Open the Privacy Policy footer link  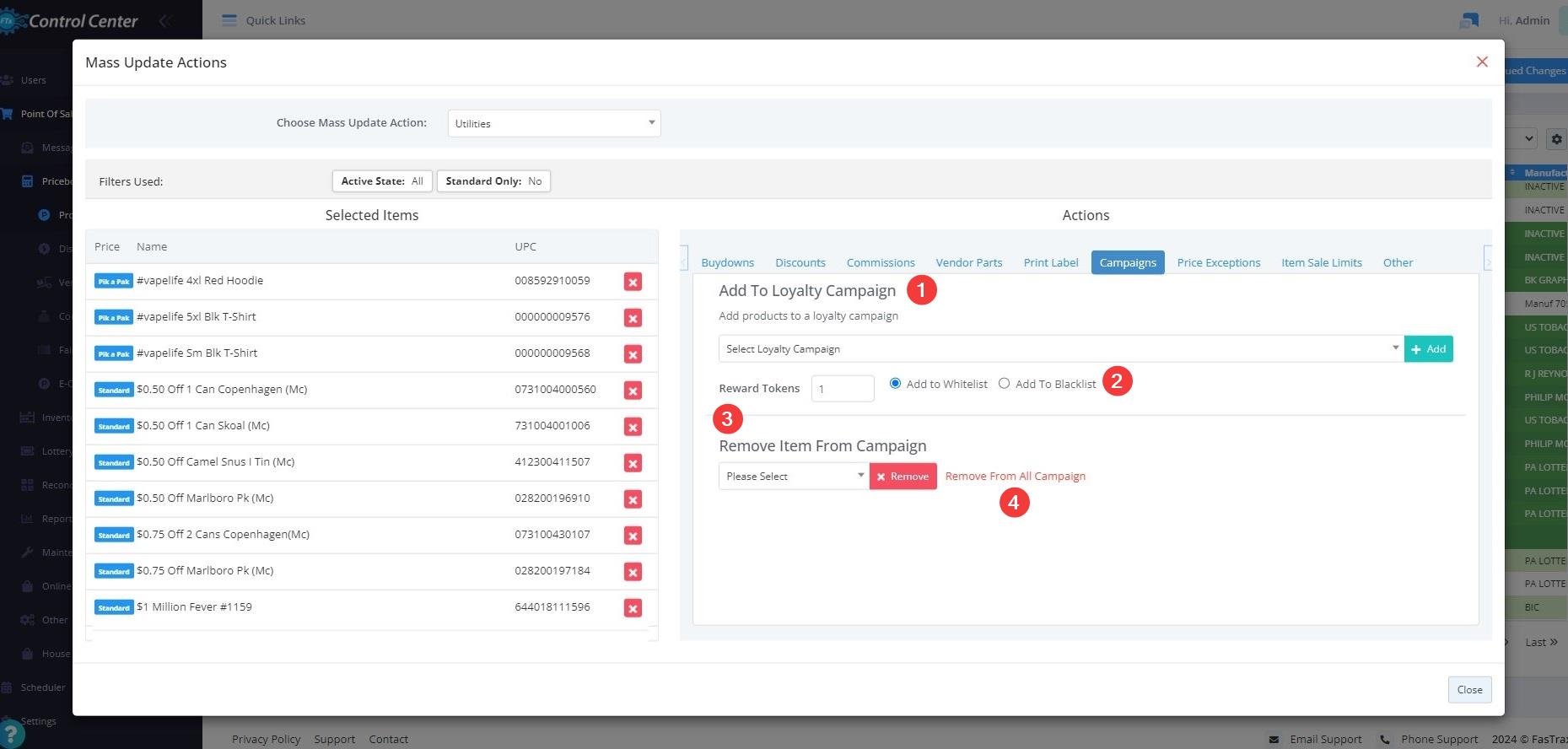point(267,740)
